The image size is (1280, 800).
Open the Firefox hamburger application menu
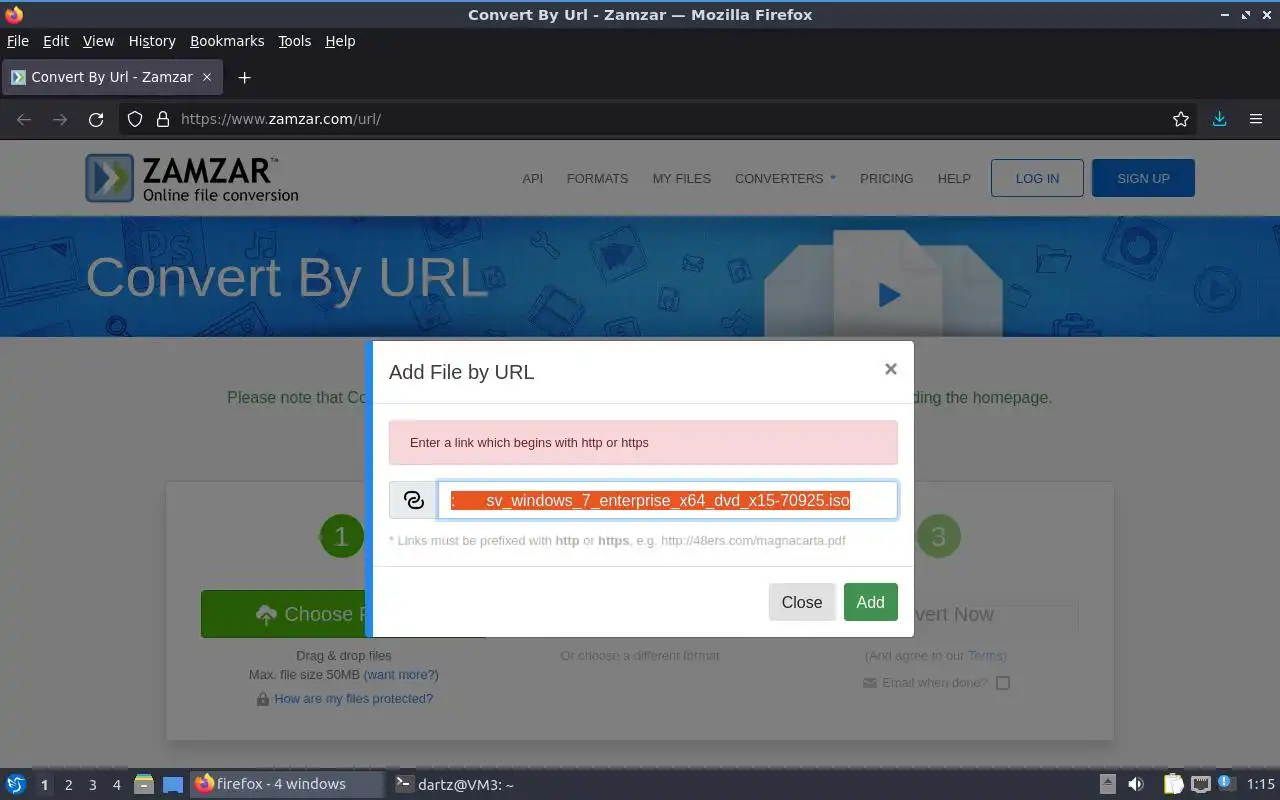[x=1256, y=119]
